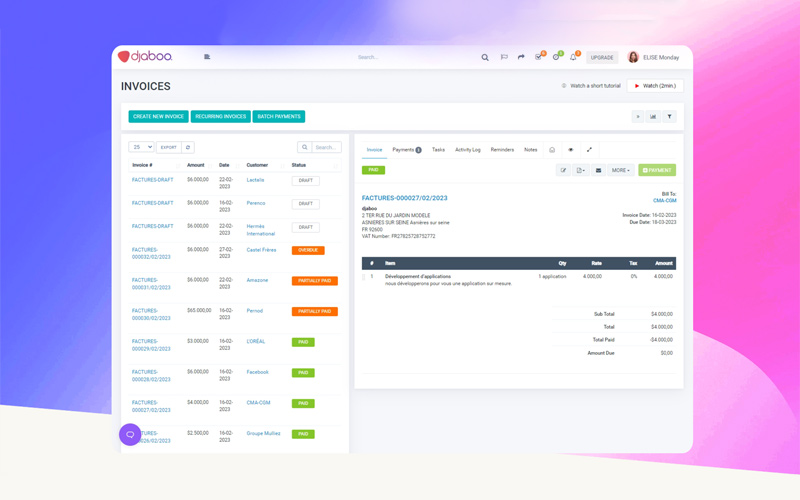Viewport: 800px width, 500px height.
Task: Click the L'ORÉAL customer link
Action: [256, 341]
